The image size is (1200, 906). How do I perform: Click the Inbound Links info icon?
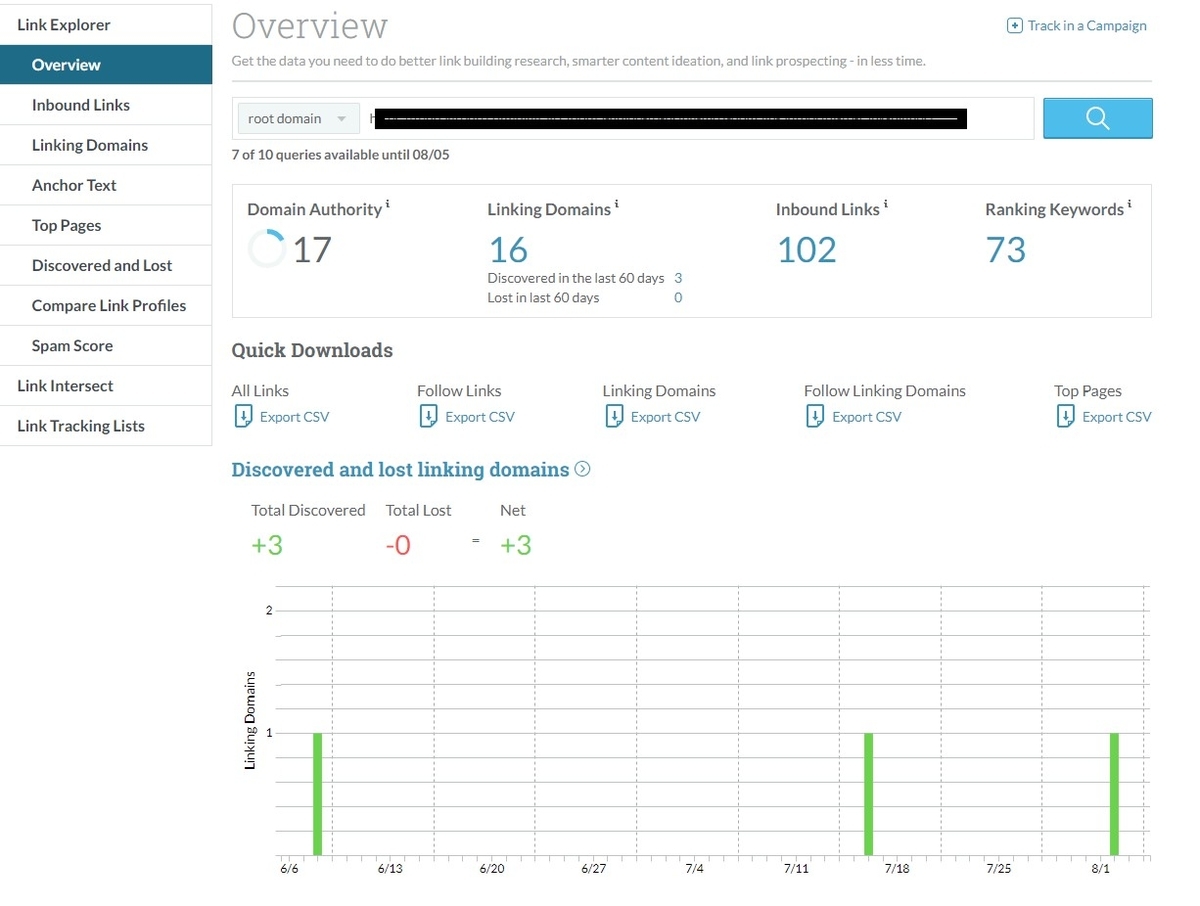click(x=886, y=205)
